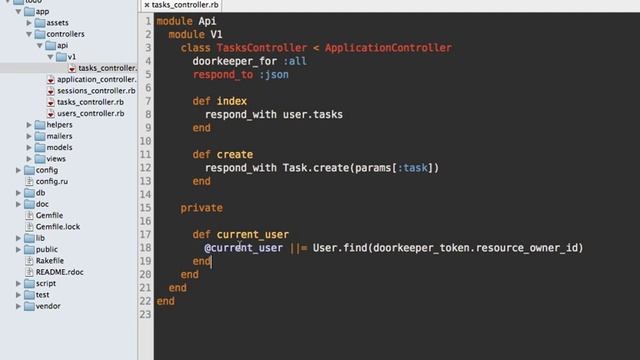Click 'respond_with user.tasks' in the editor
640x360 pixels.
coord(274,115)
